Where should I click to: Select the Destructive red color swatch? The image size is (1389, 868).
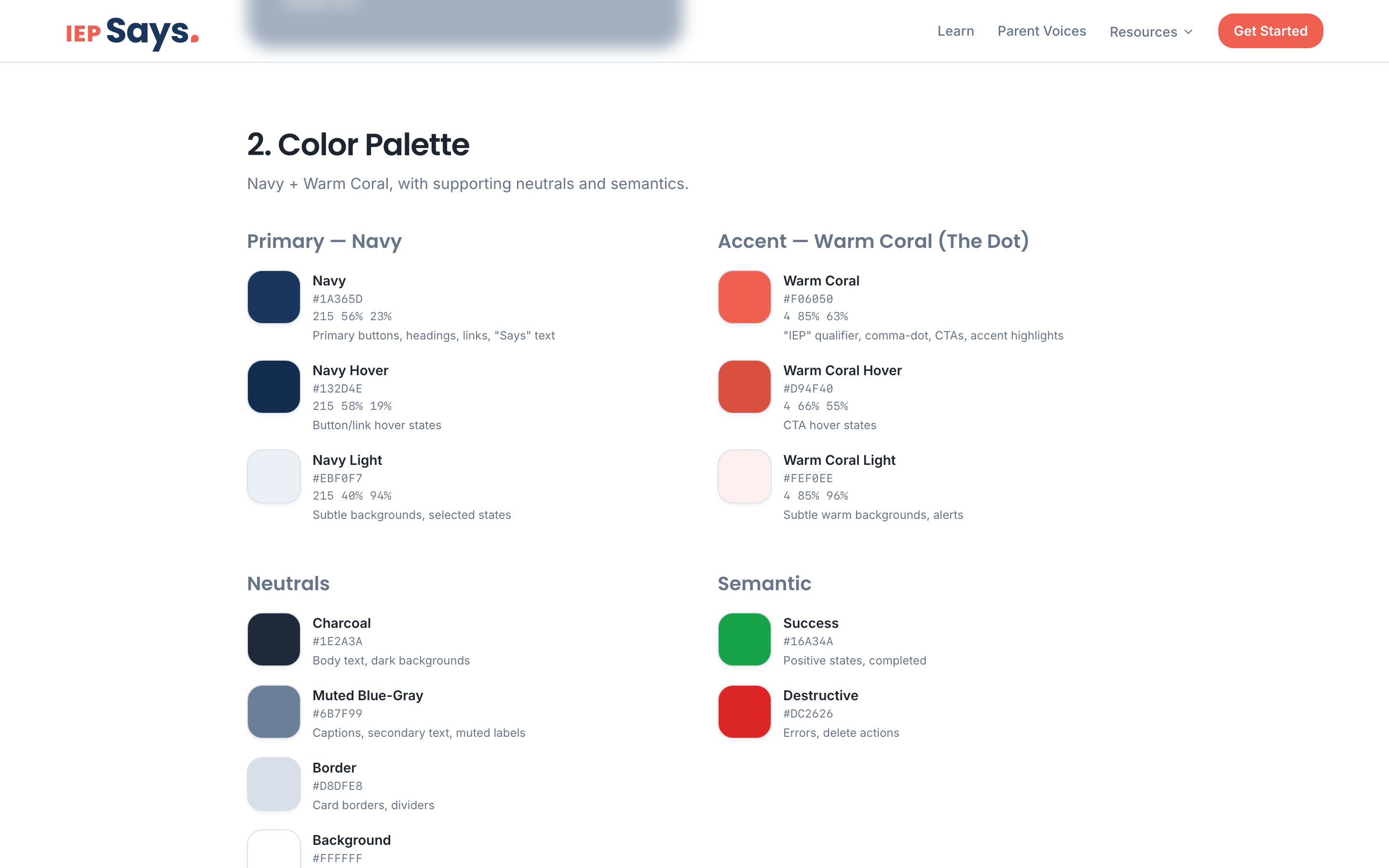click(x=744, y=711)
